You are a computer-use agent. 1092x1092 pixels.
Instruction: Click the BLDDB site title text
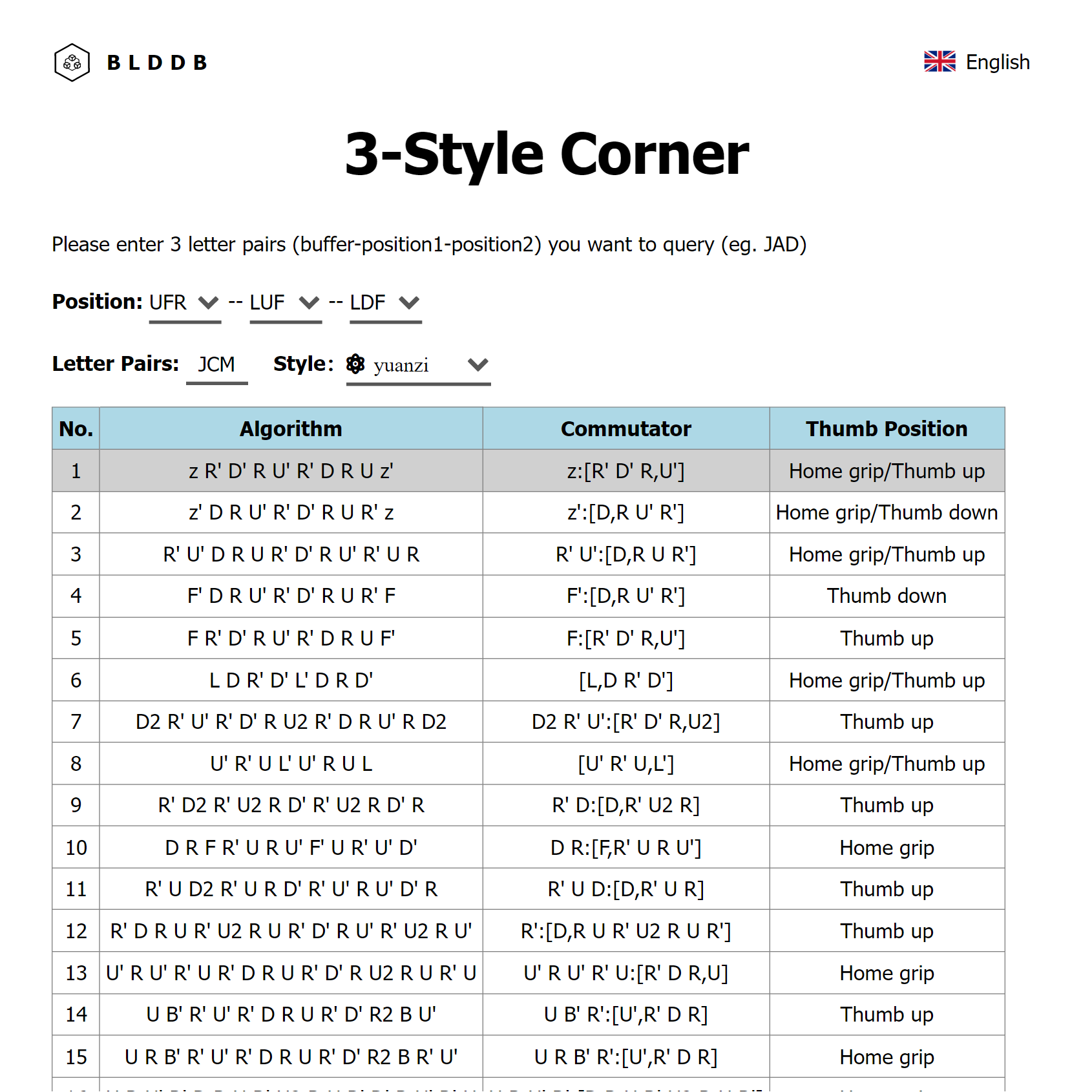157,63
